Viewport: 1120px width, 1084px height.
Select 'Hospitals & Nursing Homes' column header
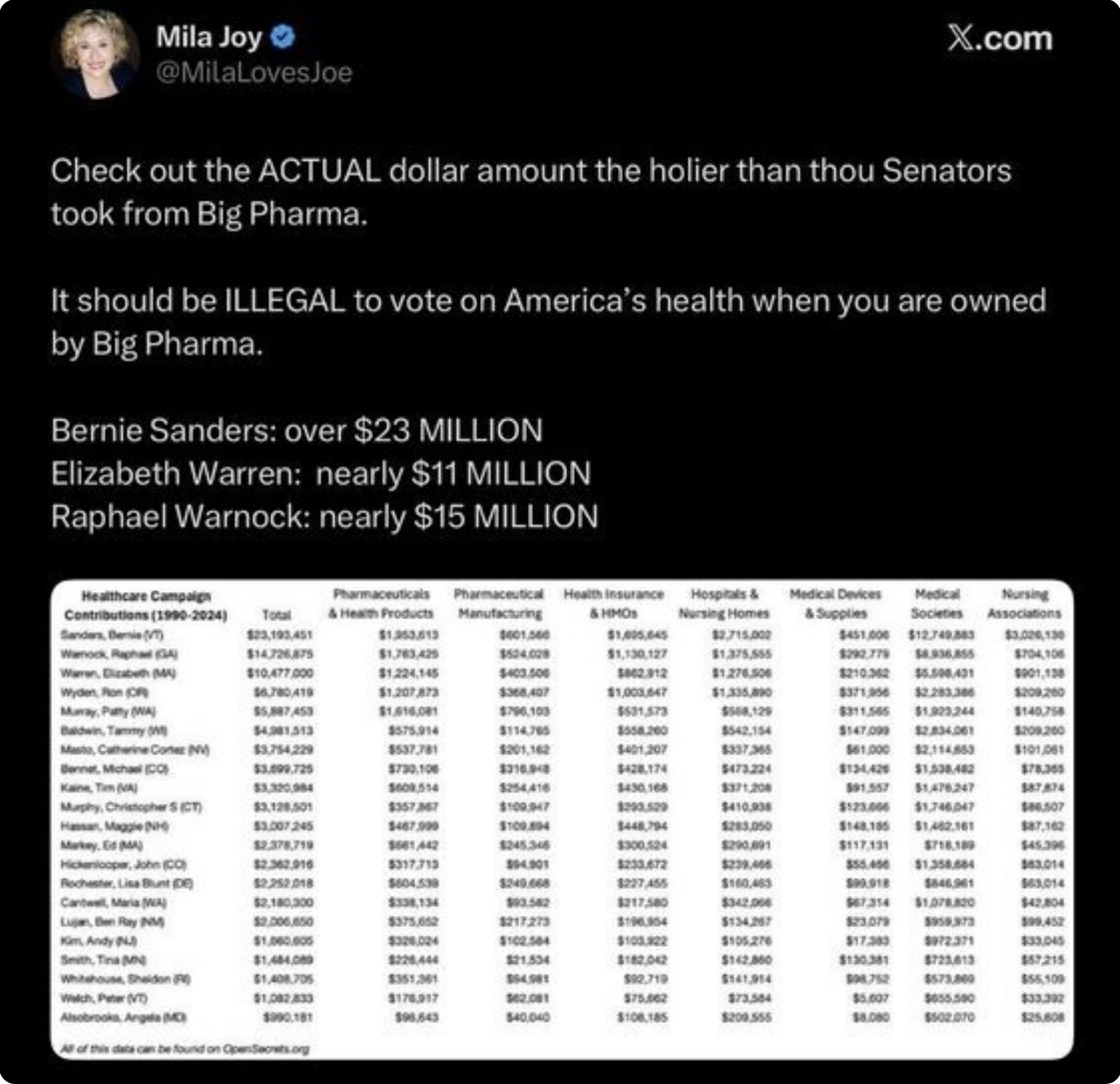pos(724,604)
